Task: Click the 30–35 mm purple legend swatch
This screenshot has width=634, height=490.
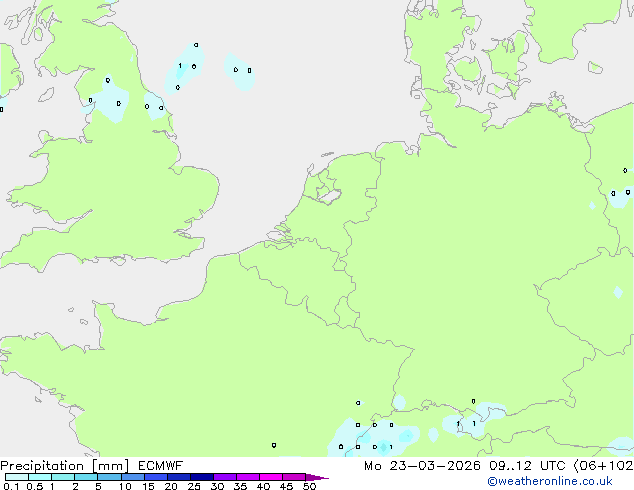Action: tap(225, 477)
